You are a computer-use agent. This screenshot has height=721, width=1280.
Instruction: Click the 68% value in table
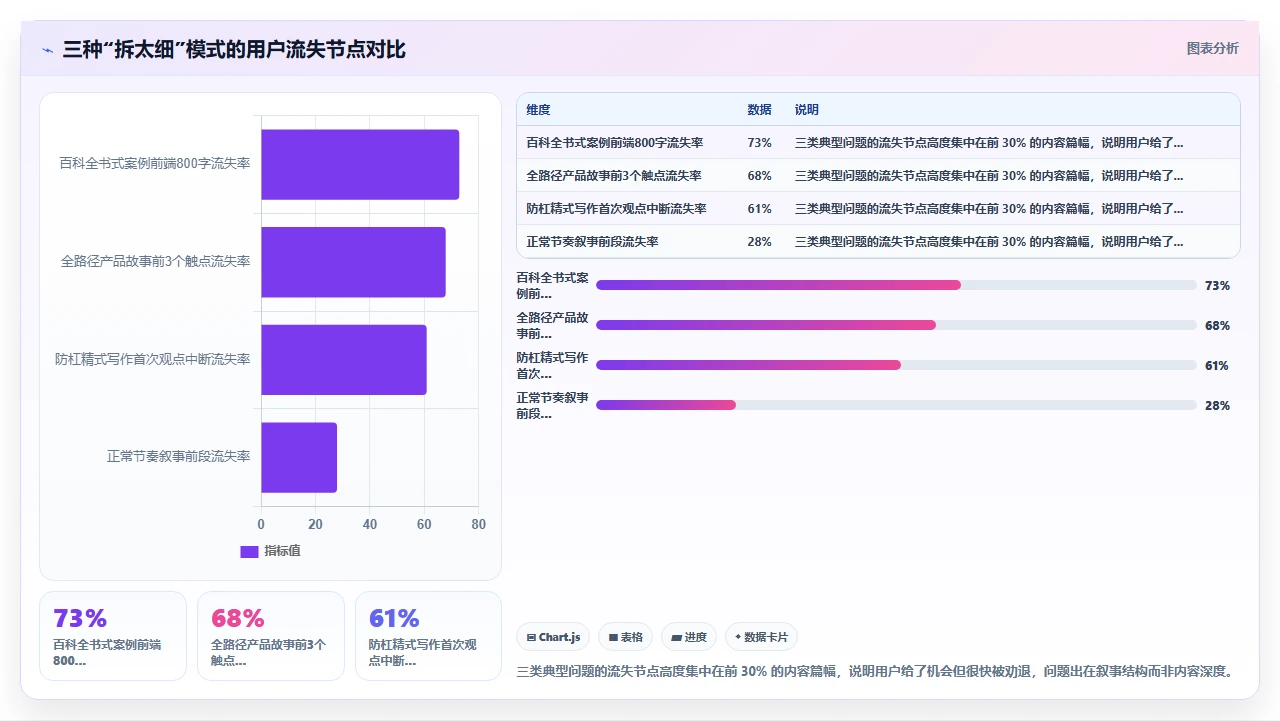point(759,176)
